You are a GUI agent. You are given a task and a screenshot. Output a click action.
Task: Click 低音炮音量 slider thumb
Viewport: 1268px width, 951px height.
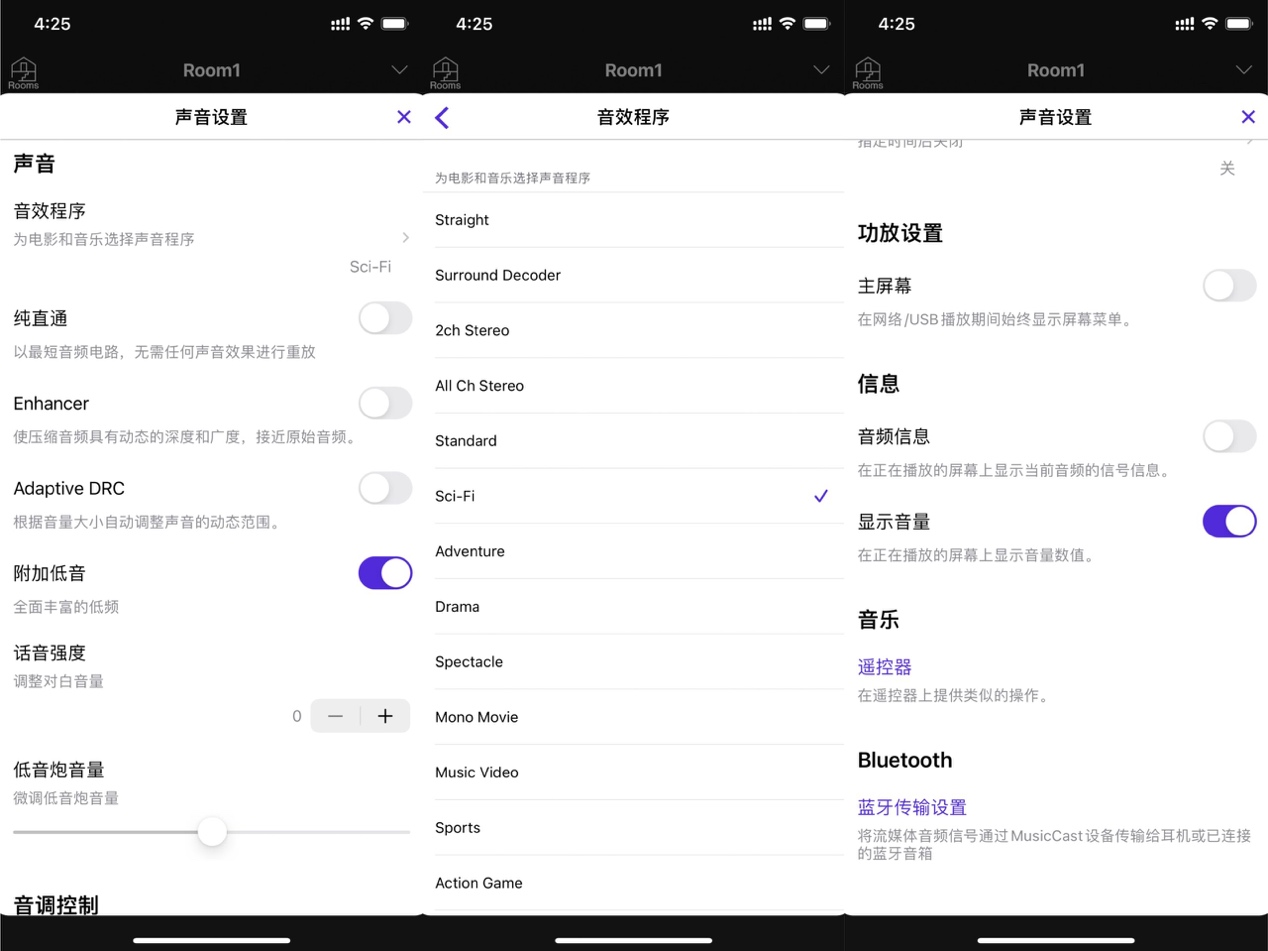(212, 831)
